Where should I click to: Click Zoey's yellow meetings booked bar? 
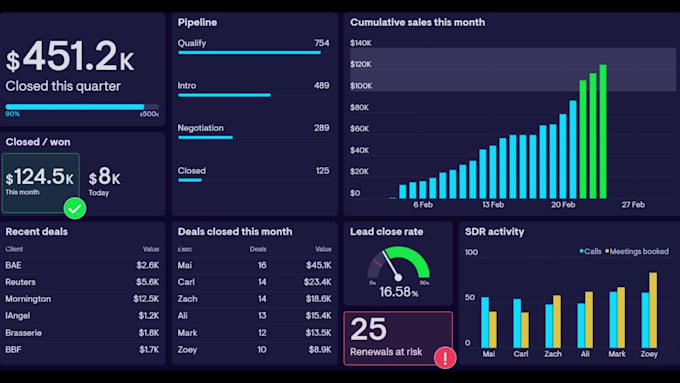pyautogui.click(x=653, y=310)
